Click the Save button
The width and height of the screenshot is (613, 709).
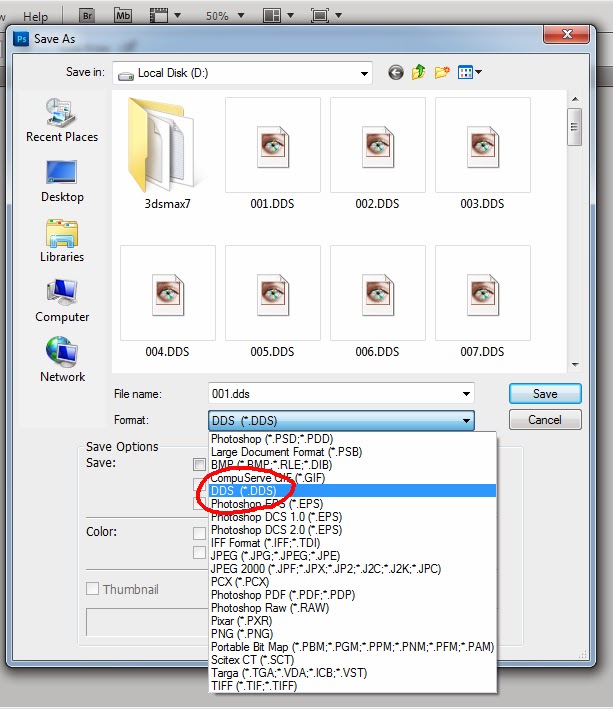pos(545,394)
